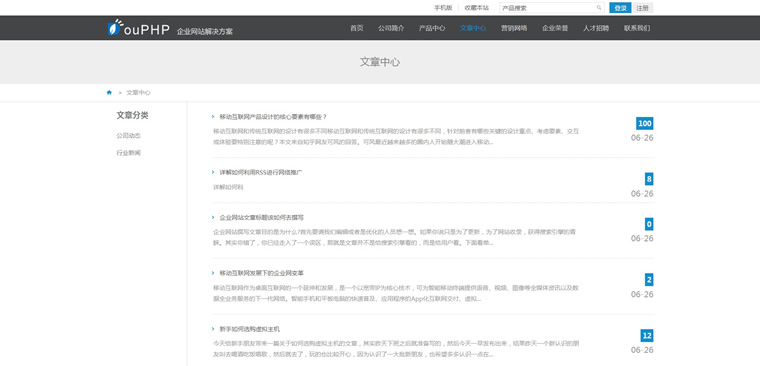
Task: Click the blue badge showing 0
Action: 649,224
